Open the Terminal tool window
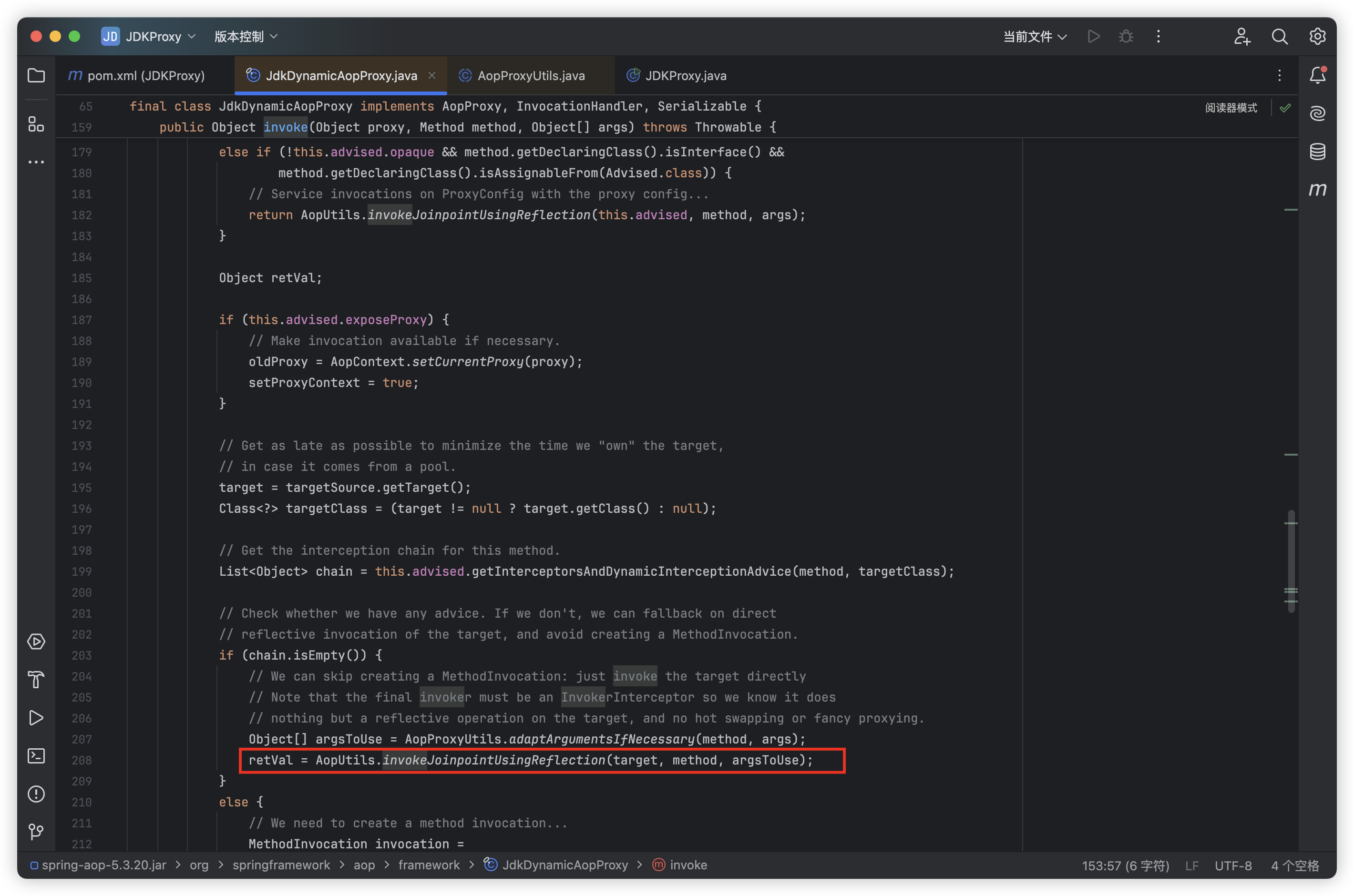The image size is (1354, 896). tap(36, 756)
